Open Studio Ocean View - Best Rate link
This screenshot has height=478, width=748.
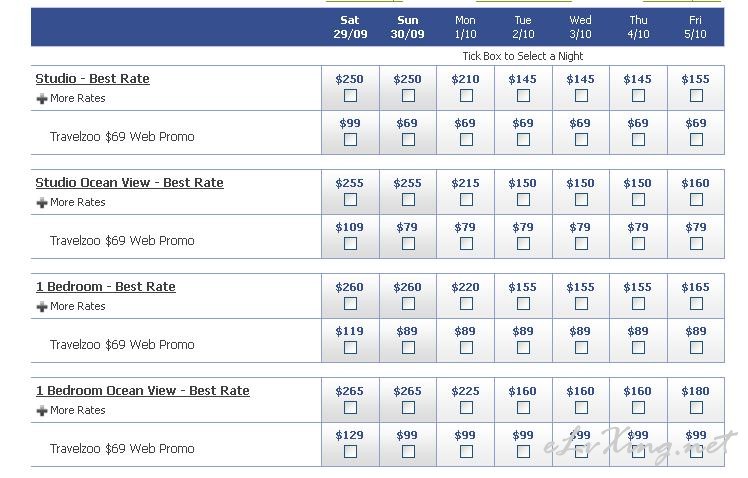(129, 183)
